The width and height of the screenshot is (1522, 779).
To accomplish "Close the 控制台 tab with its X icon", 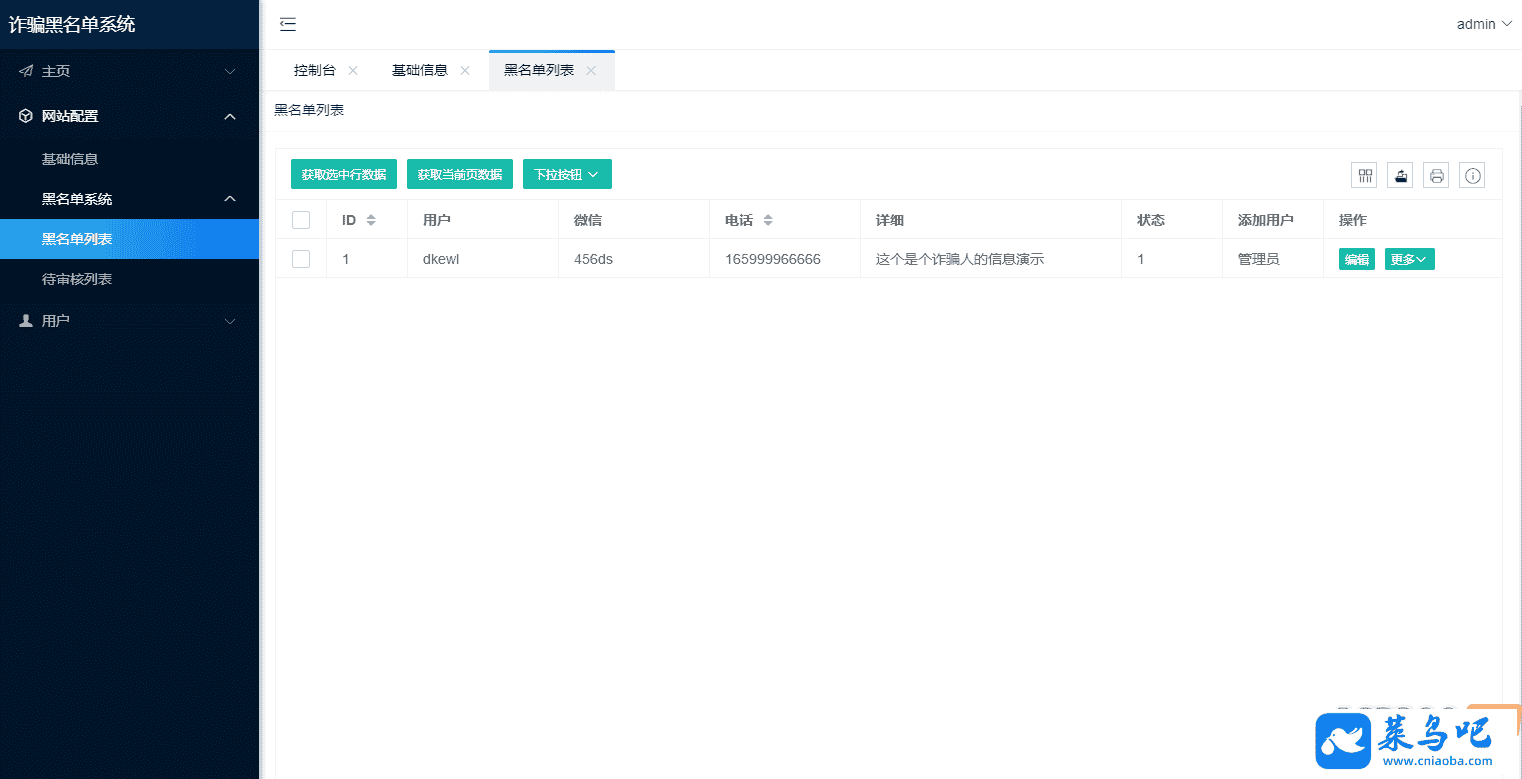I will pos(353,71).
